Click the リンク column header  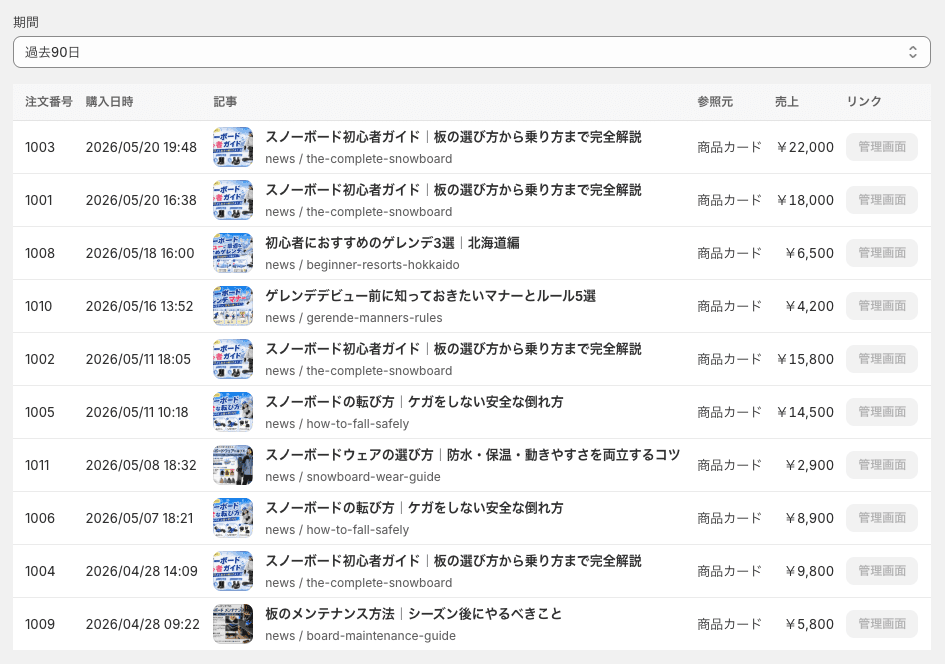click(864, 102)
